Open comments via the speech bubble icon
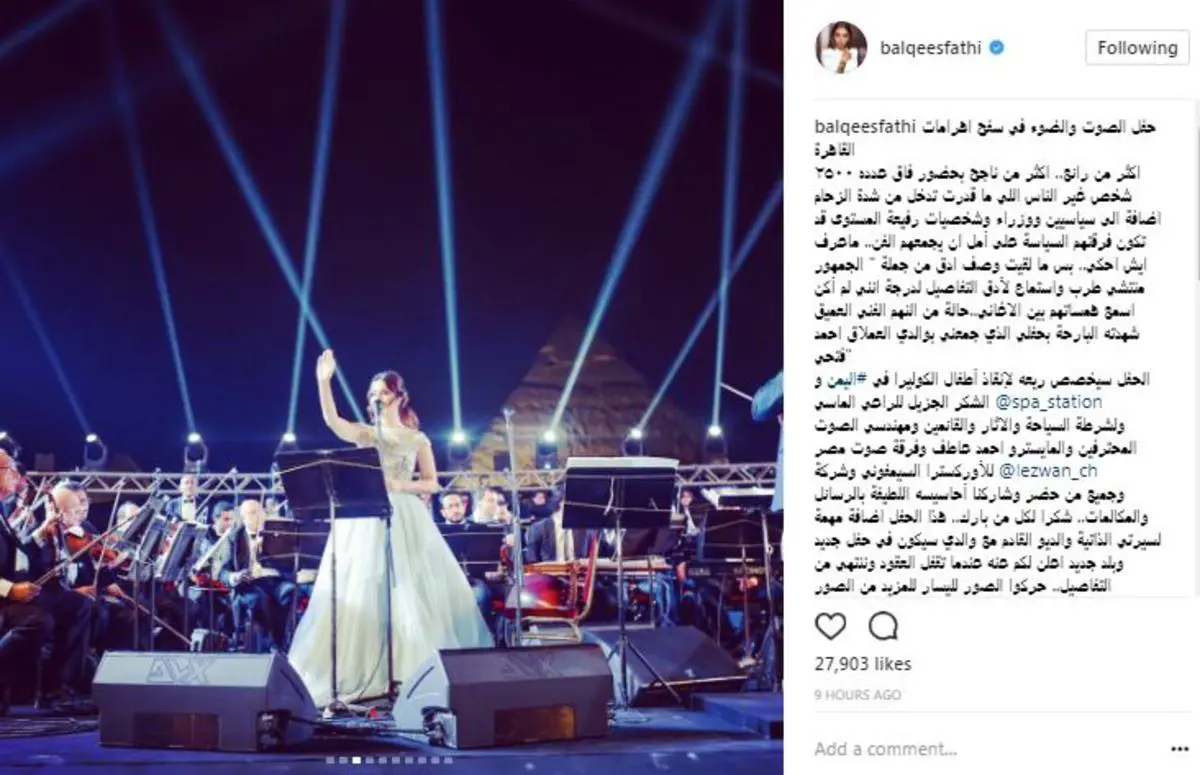The image size is (1200, 775). (x=883, y=627)
